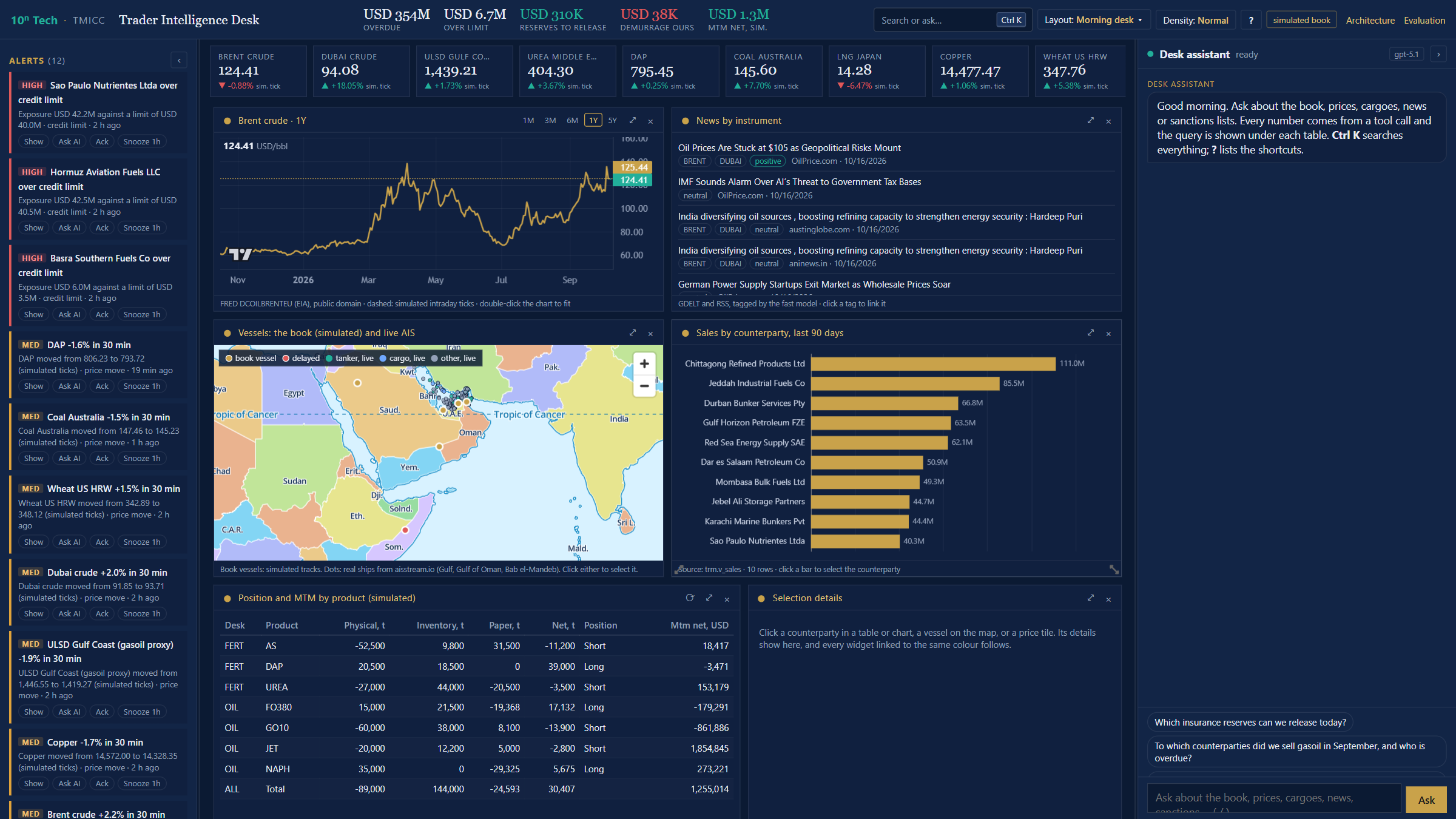
Task: Refresh the Position and MTM table
Action: (x=690, y=598)
